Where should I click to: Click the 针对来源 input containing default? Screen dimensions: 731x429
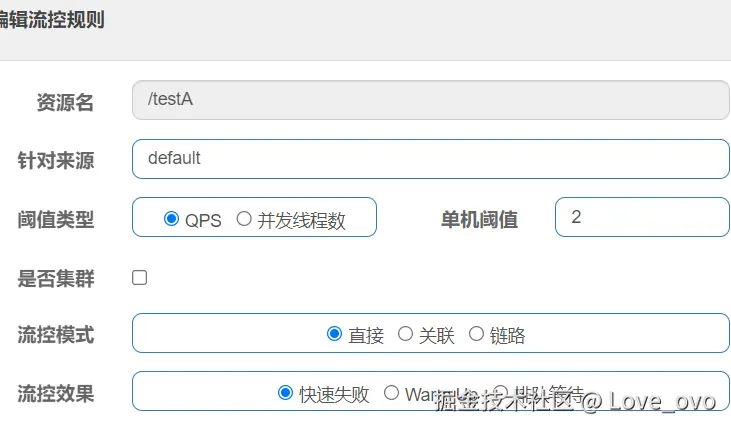pos(430,158)
